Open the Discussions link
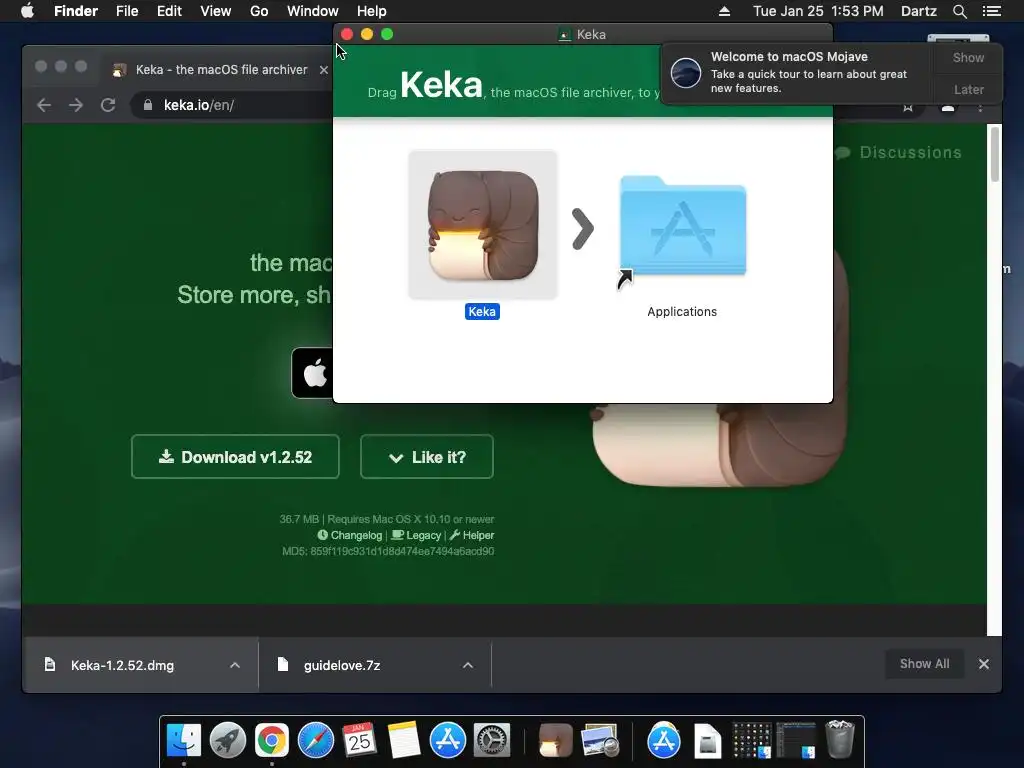This screenshot has height=768, width=1024. (898, 152)
